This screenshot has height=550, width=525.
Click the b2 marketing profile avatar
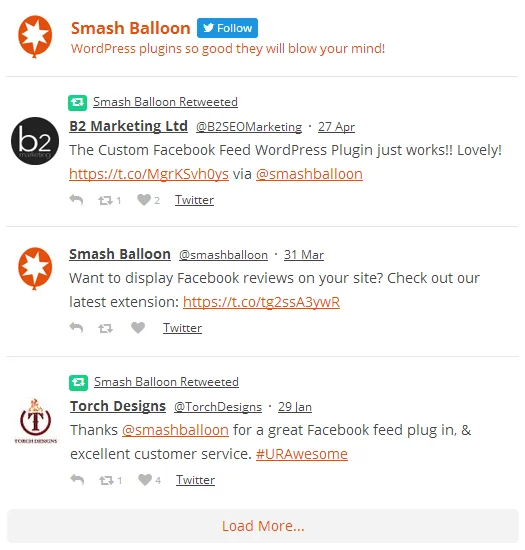point(35,141)
